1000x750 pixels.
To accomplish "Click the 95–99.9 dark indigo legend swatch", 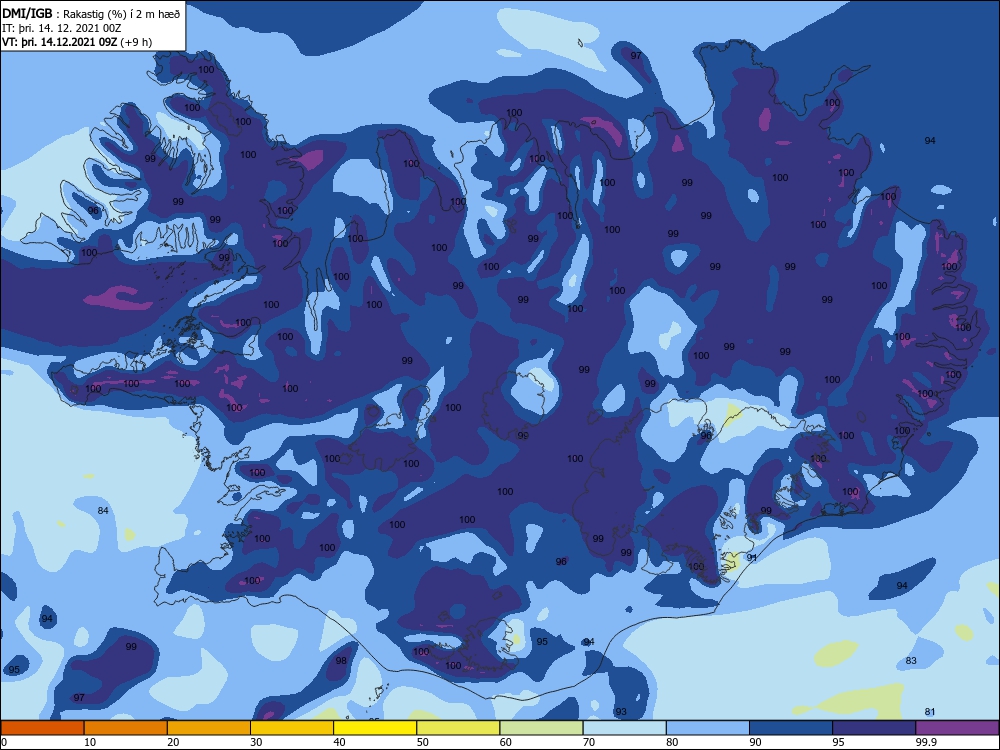I will pos(874,728).
